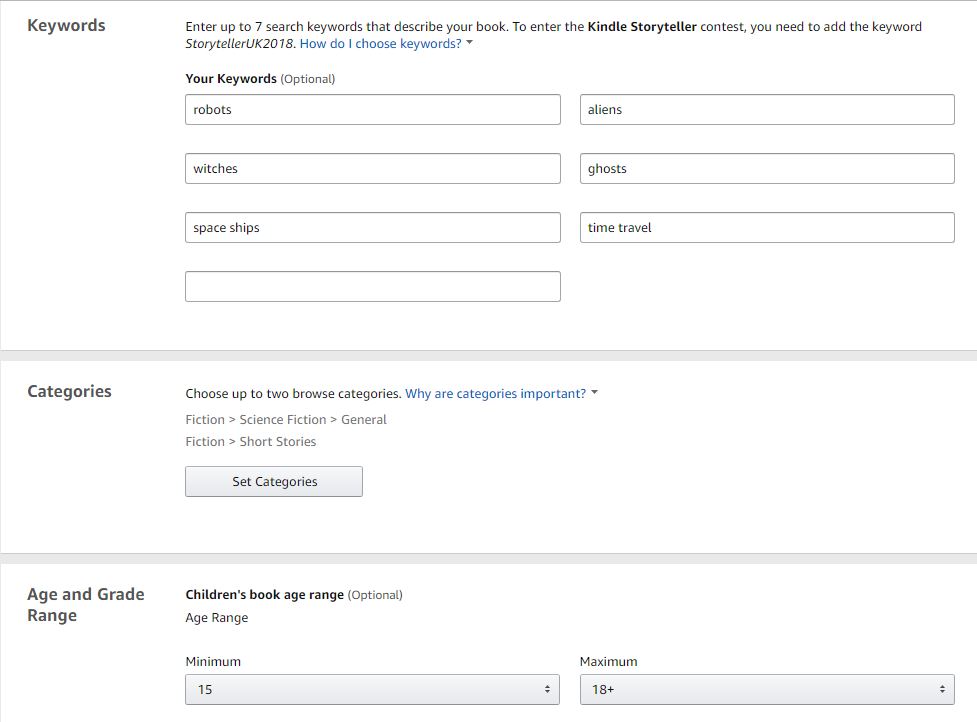
Task: Click 'Fiction > Science Fiction > General' category text
Action: [x=286, y=420]
